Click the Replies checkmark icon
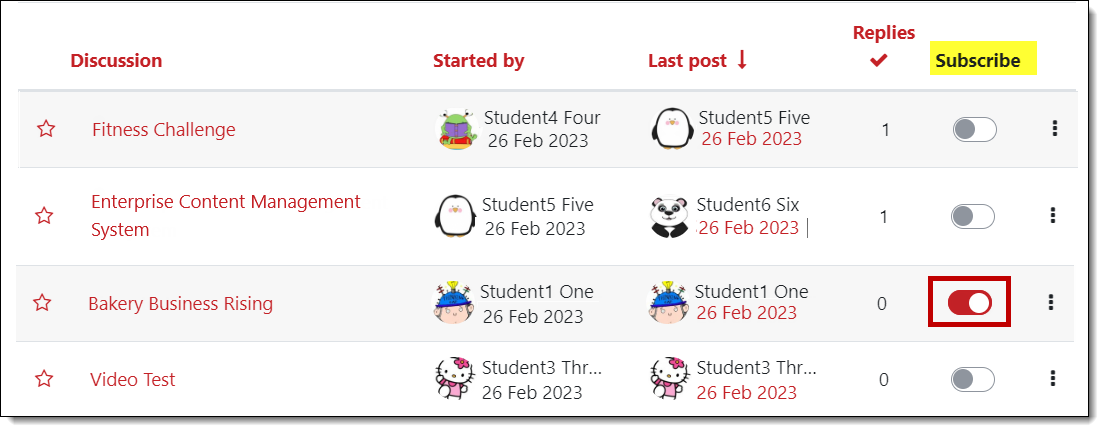The width and height of the screenshot is (1098, 426). click(878, 61)
